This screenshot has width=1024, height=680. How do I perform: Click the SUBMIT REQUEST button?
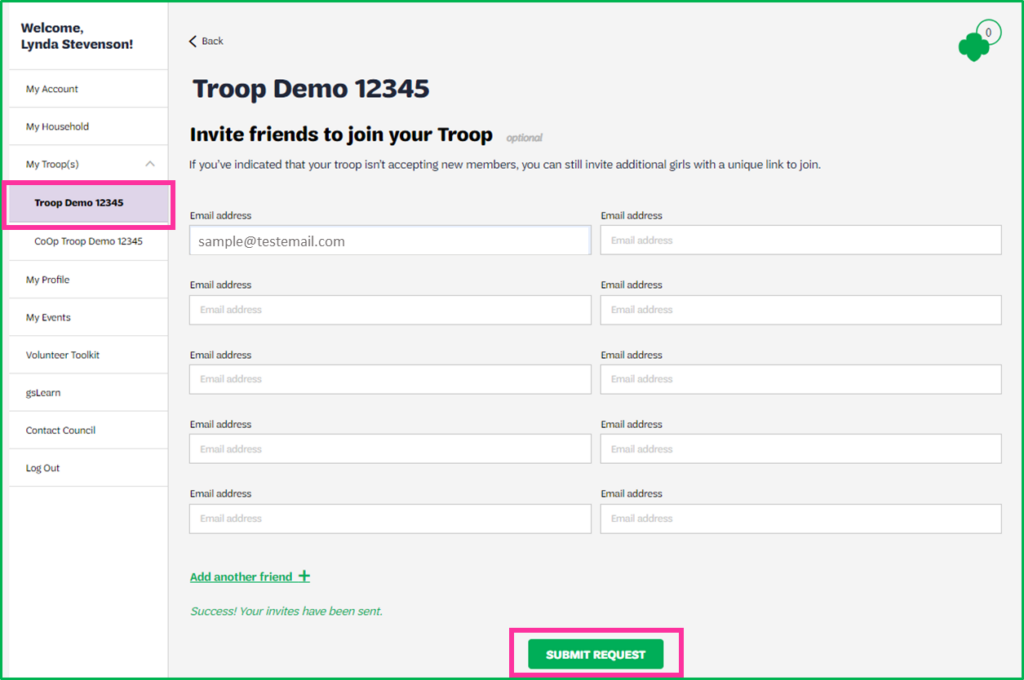pyautogui.click(x=596, y=655)
